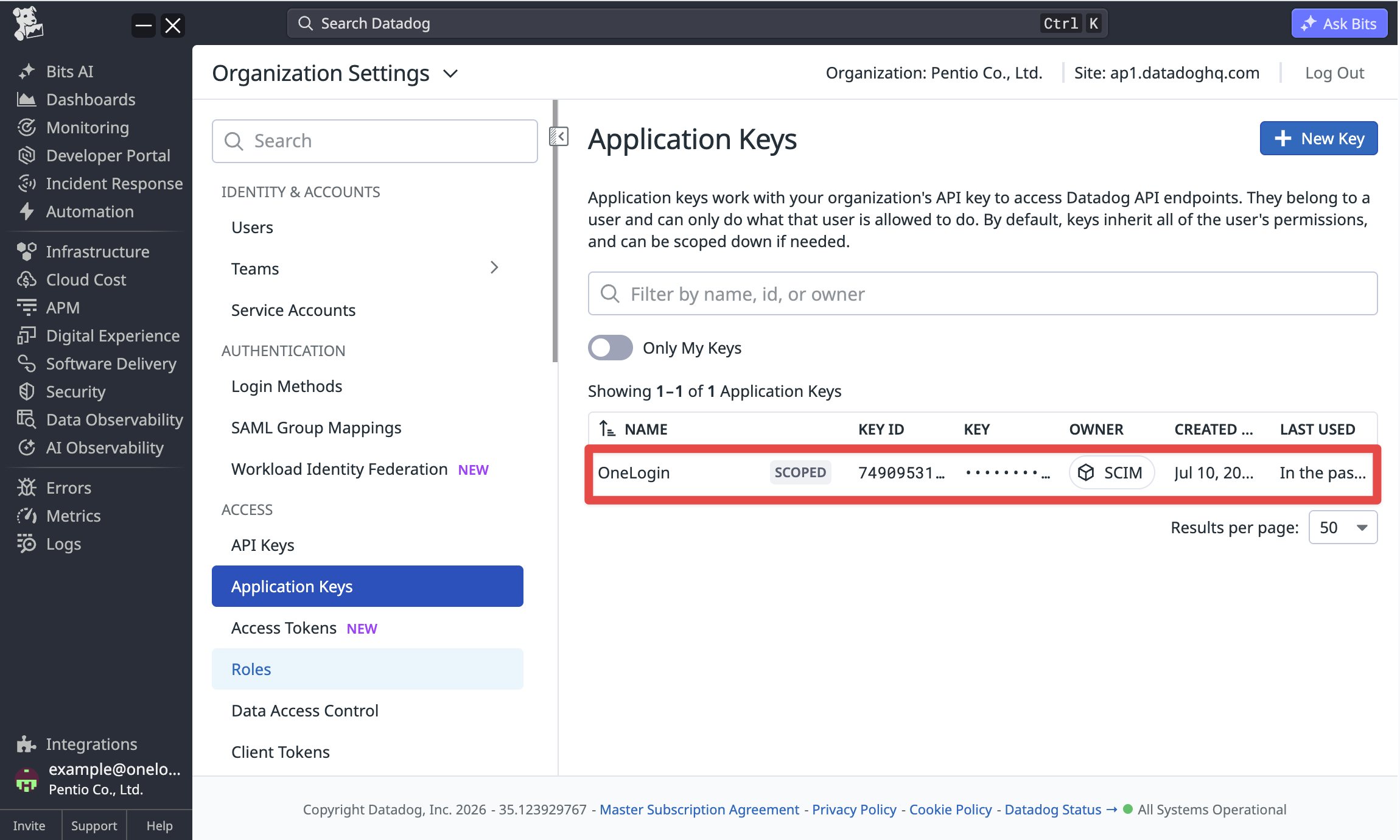Open AI Observability in the sidebar
Screen dimensions: 1400x840
coord(105,447)
